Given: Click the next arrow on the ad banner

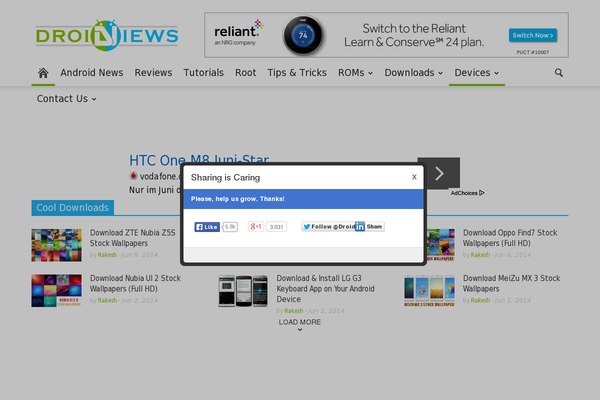Looking at the screenshot, I should tap(439, 173).
